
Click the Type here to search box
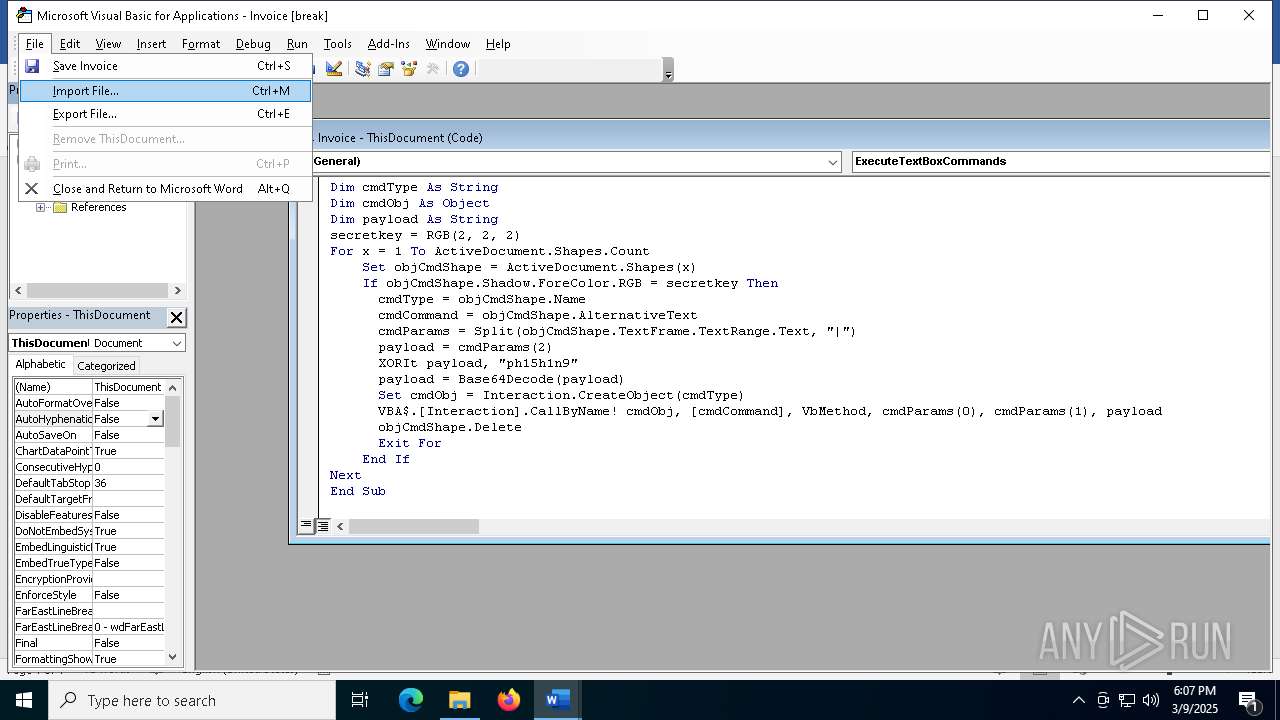coord(192,700)
